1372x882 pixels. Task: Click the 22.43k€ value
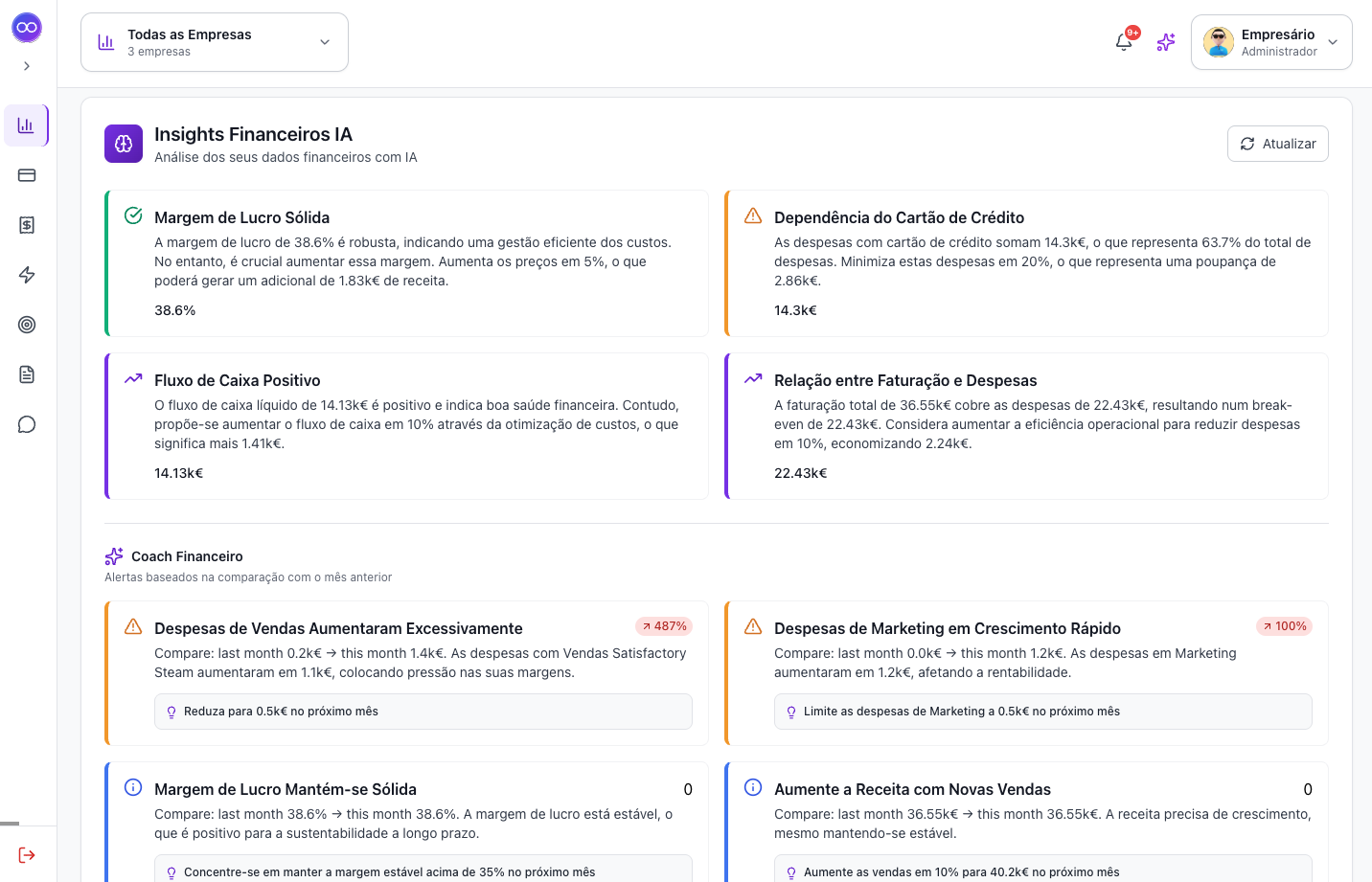coord(801,473)
